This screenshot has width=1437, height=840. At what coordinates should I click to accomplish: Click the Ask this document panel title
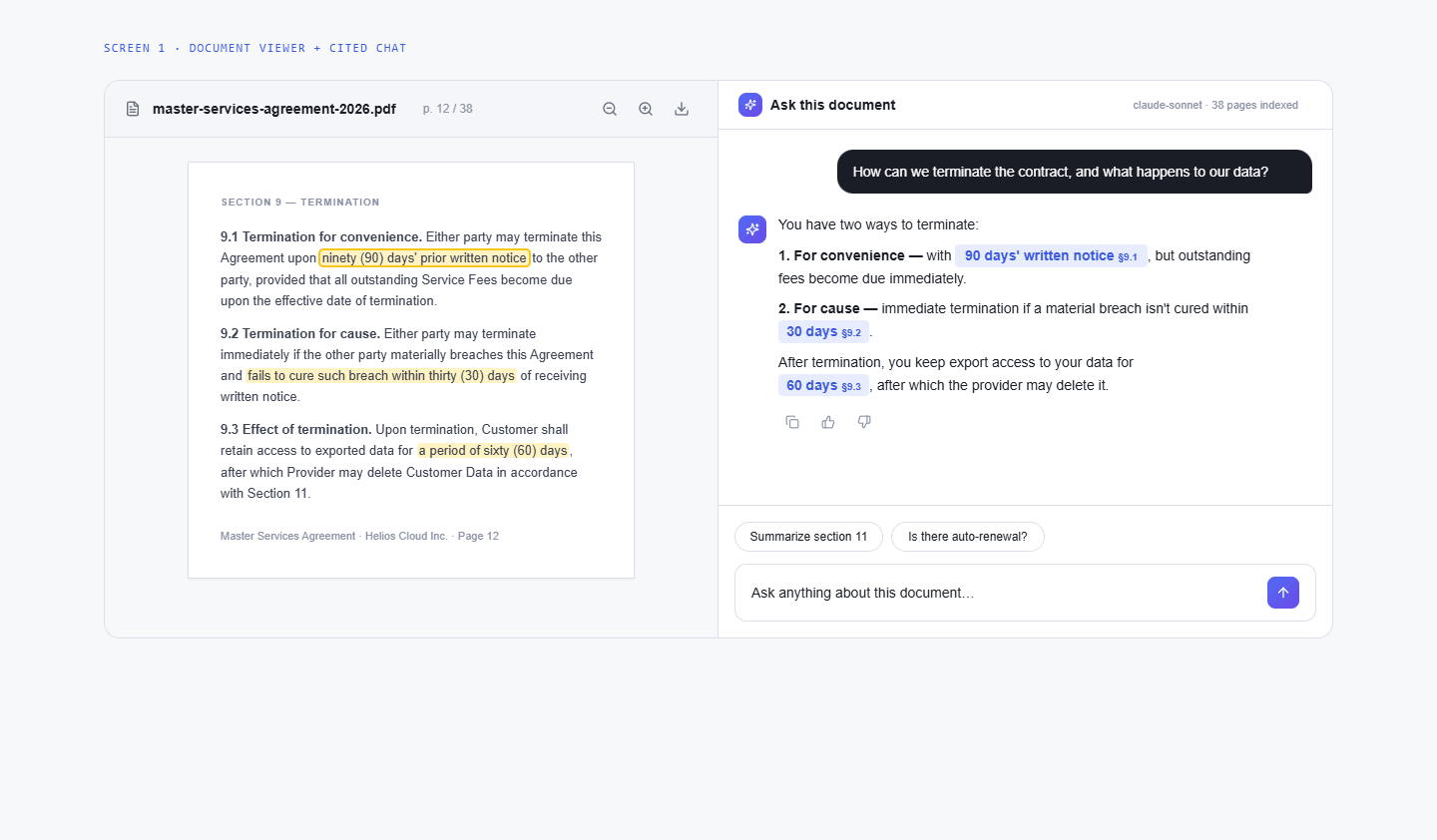pyautogui.click(x=832, y=105)
